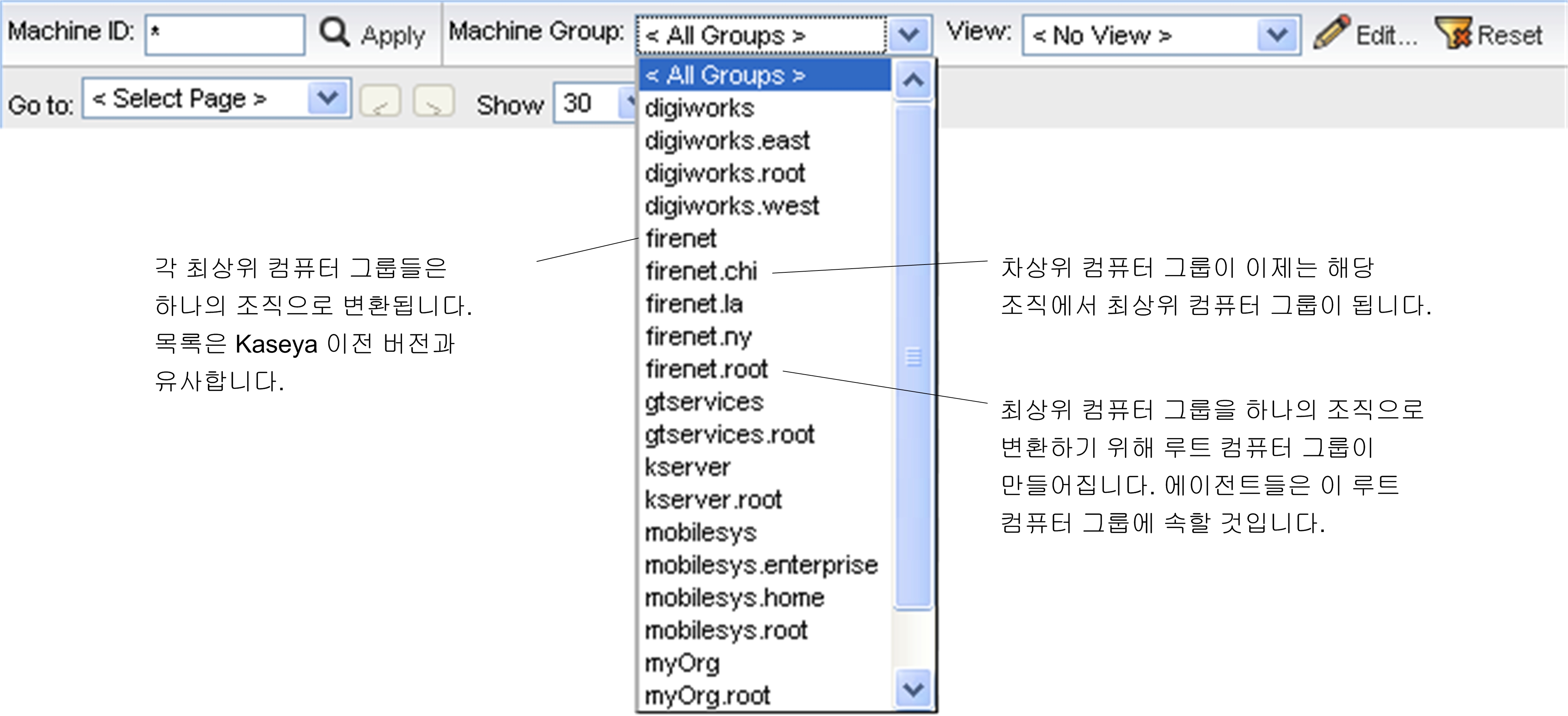Click the Reset link

point(1510,35)
